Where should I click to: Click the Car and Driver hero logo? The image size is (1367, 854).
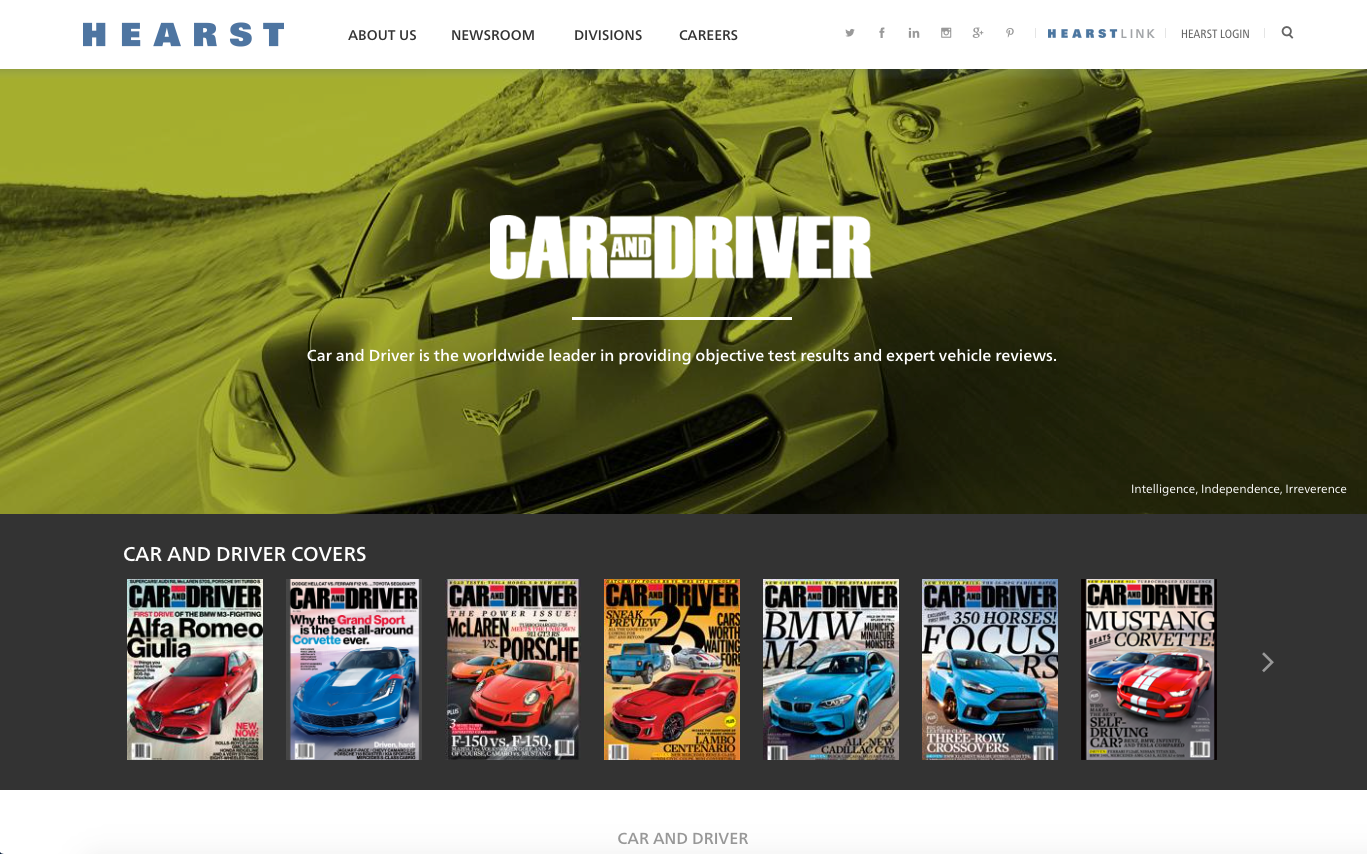pyautogui.click(x=680, y=247)
